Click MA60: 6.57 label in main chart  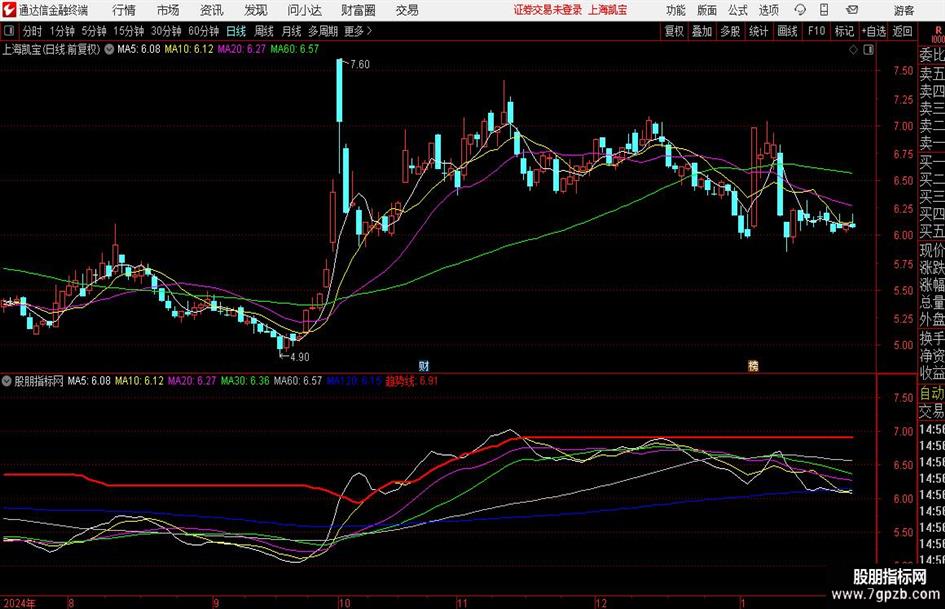295,49
